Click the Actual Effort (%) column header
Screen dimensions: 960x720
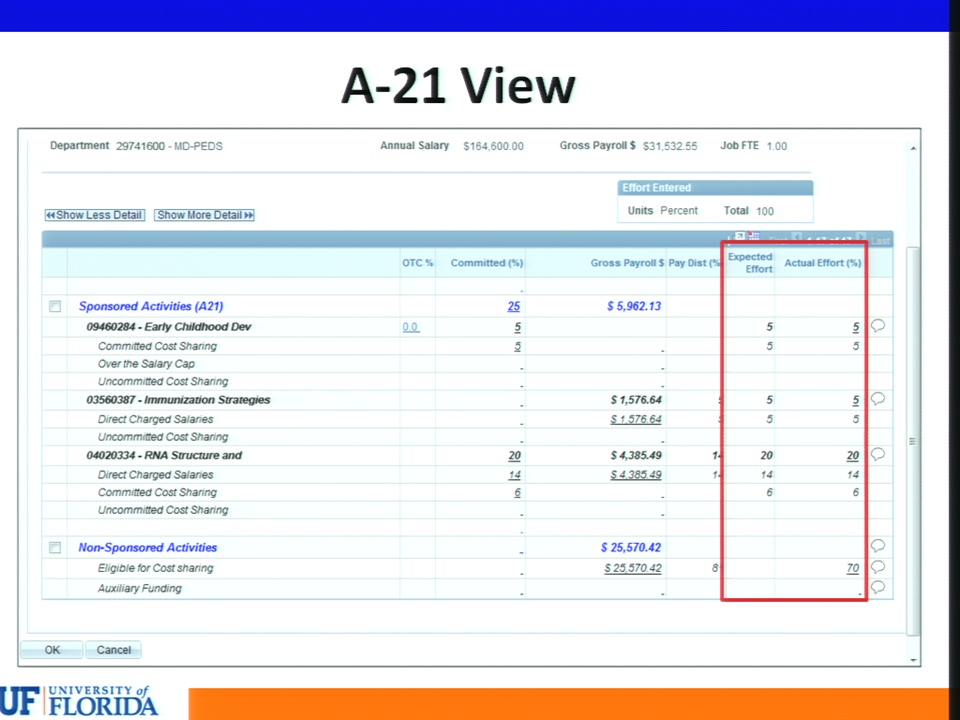coord(822,263)
